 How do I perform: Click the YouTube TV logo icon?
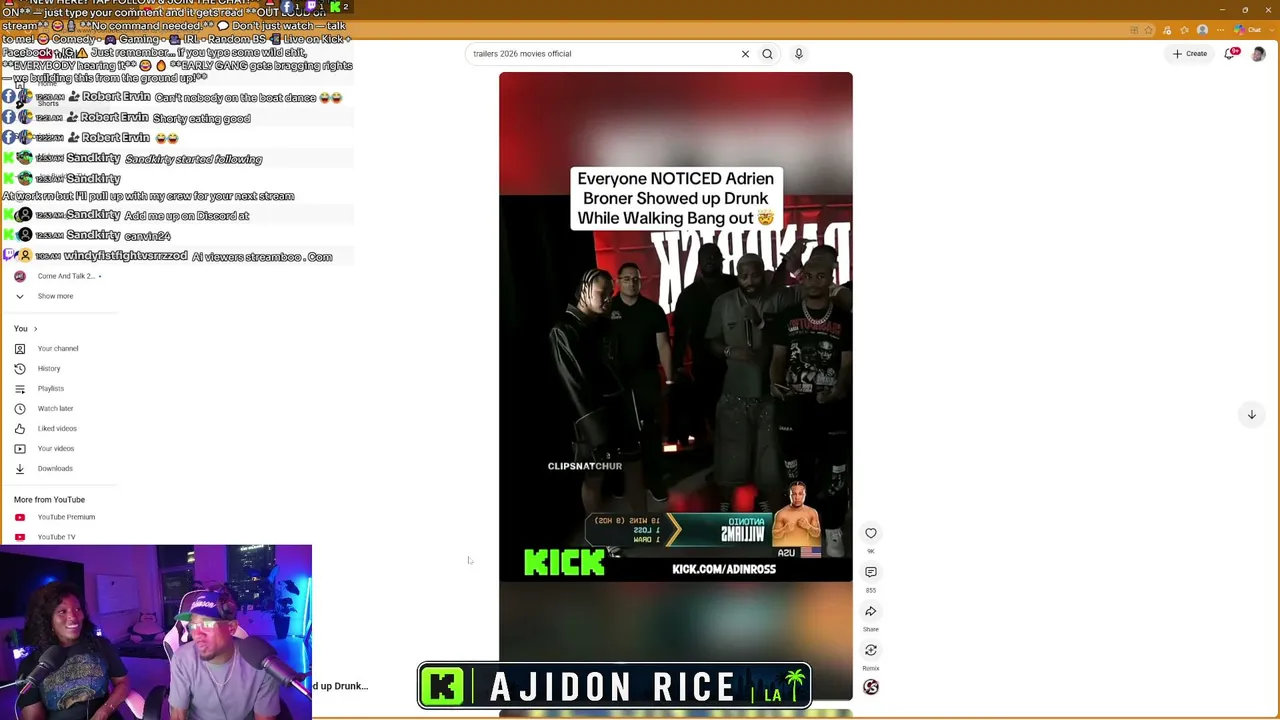coord(20,537)
